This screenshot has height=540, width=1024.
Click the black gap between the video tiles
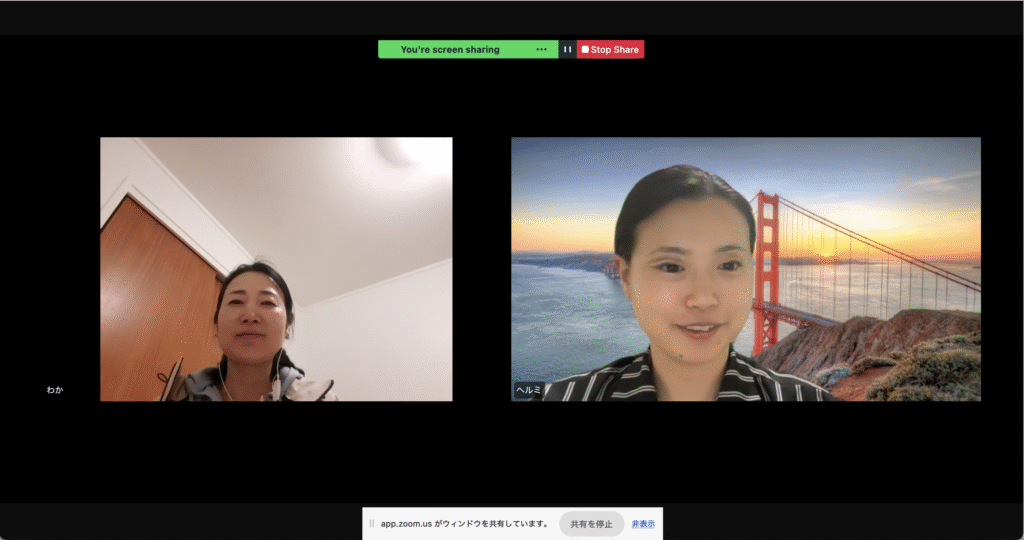pos(481,270)
